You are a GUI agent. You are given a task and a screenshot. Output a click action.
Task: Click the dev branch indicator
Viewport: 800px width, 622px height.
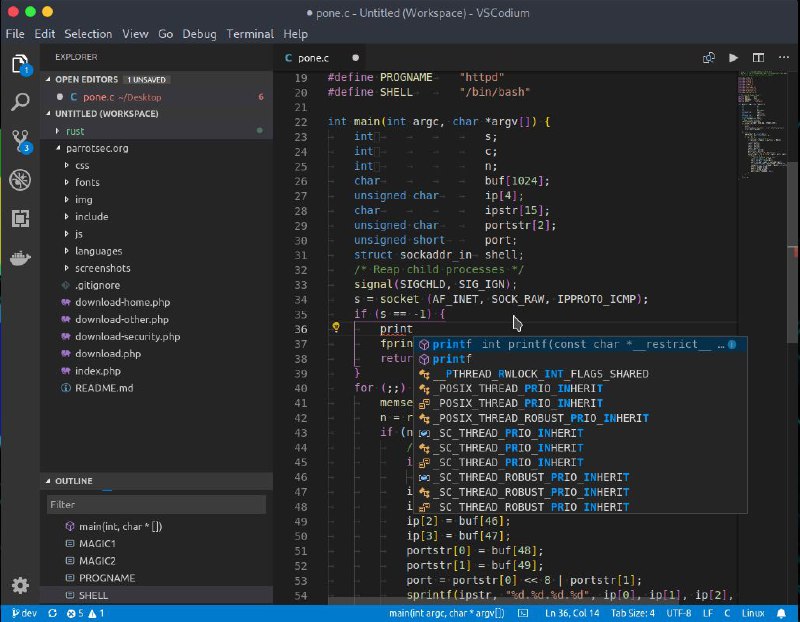[x=25, y=613]
